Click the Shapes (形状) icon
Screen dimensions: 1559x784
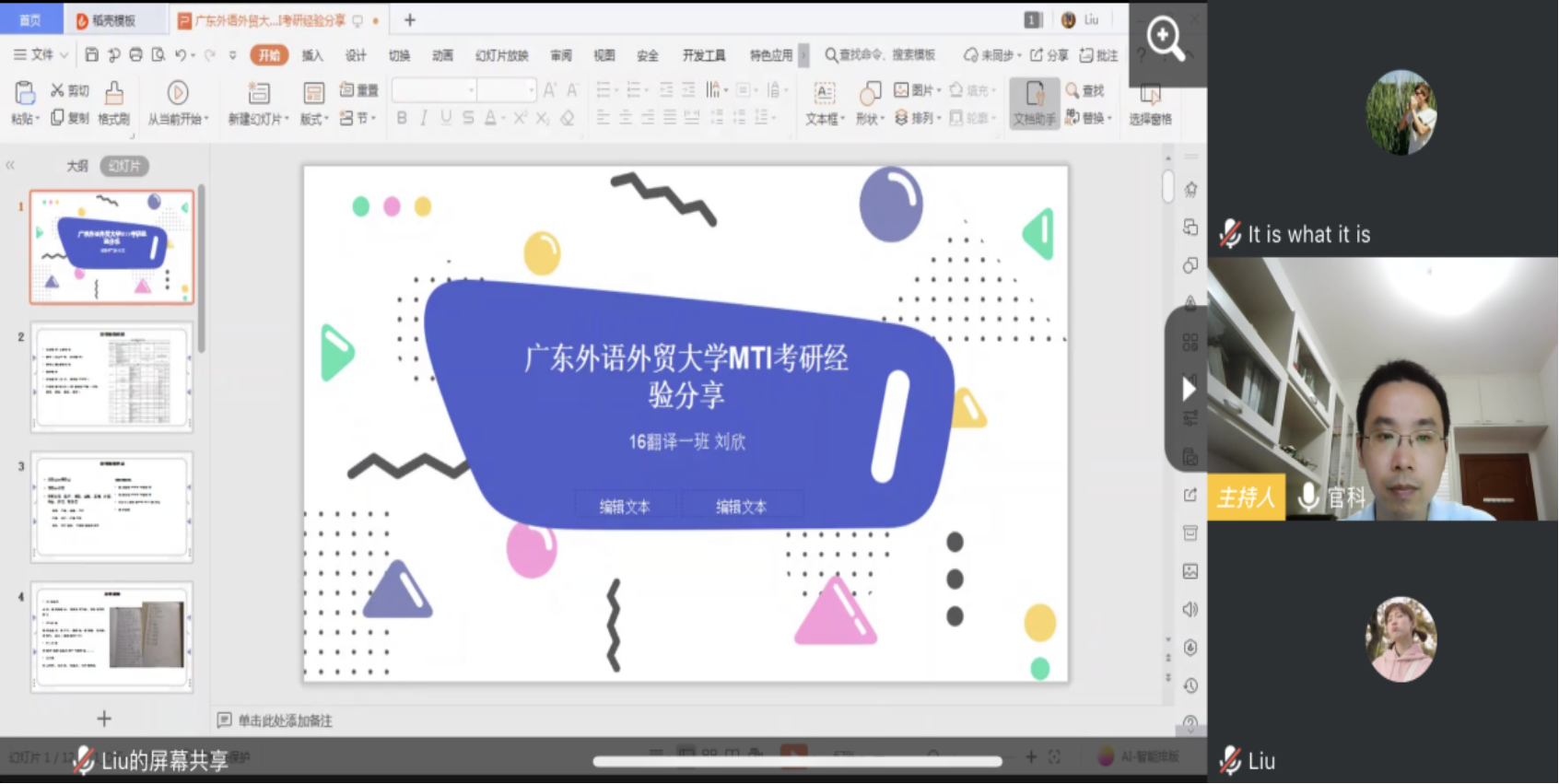[x=869, y=93]
